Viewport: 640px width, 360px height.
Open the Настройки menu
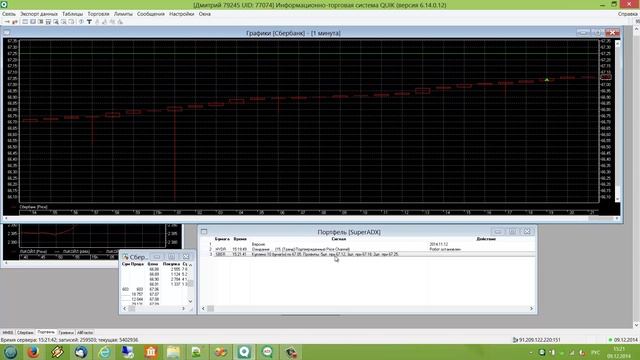pos(182,14)
